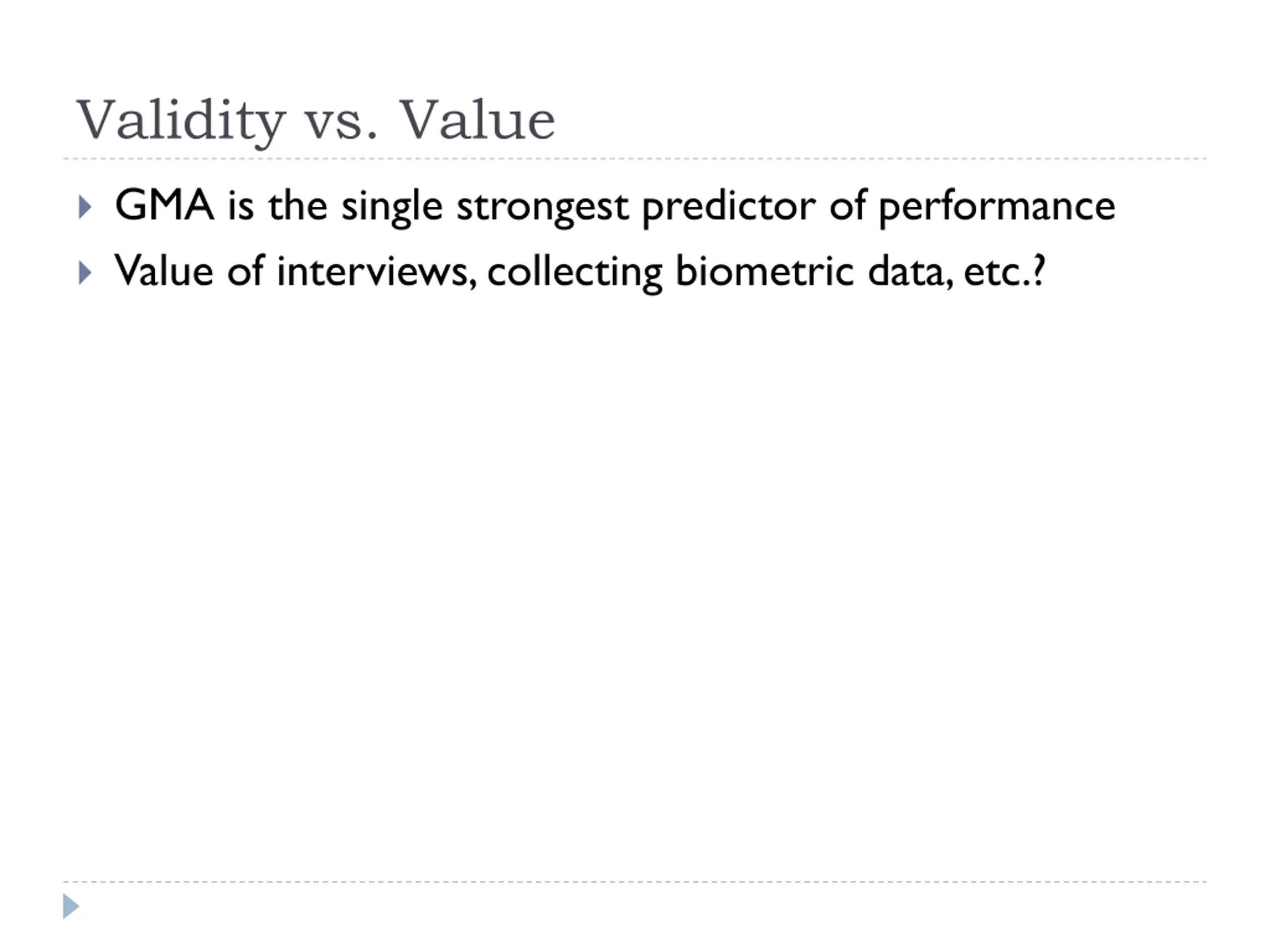The image size is (1270, 952).
Task: Click the word single in first bullet
Action: coord(392,207)
